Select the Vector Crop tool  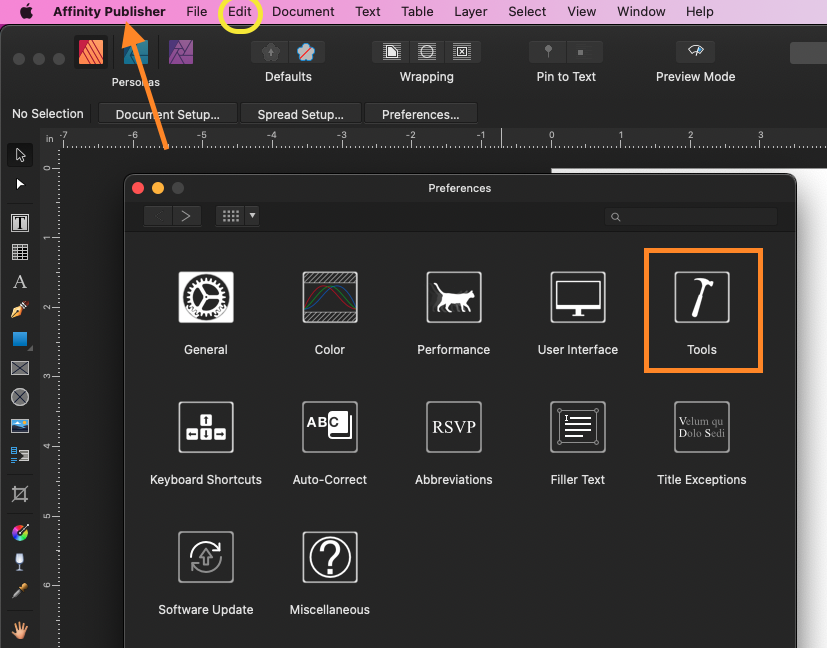point(20,494)
